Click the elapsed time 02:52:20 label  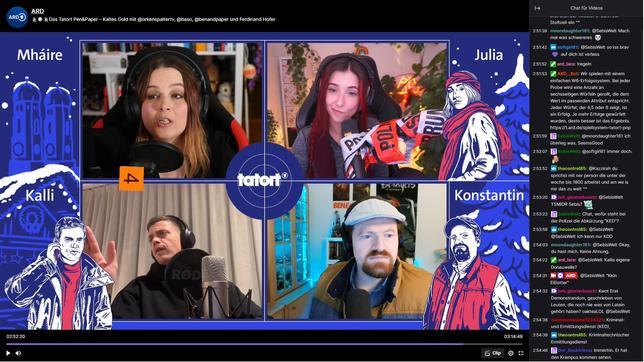[16, 337]
